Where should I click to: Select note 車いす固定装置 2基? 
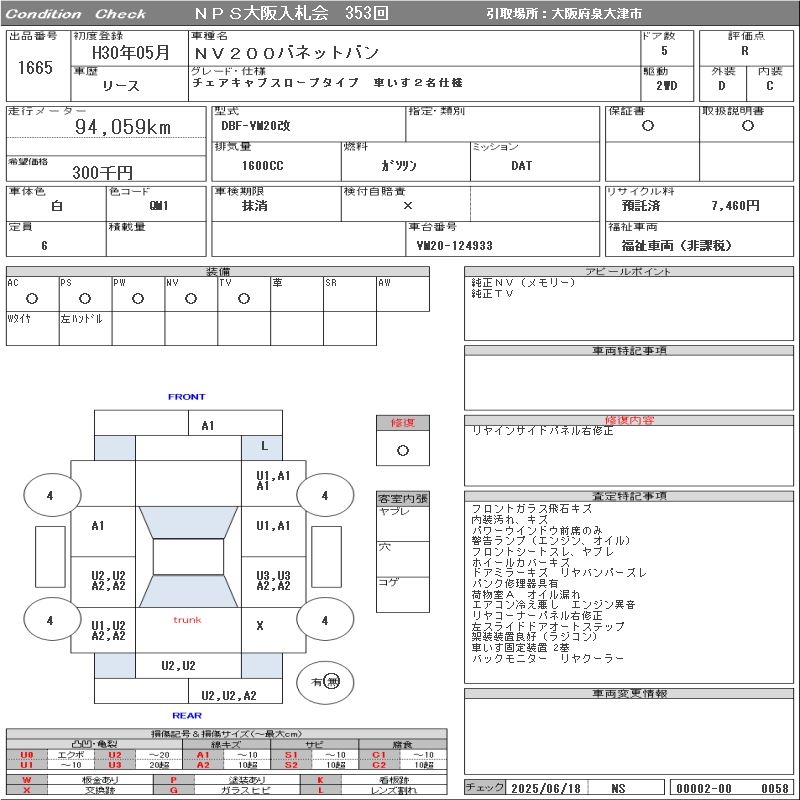(520, 647)
